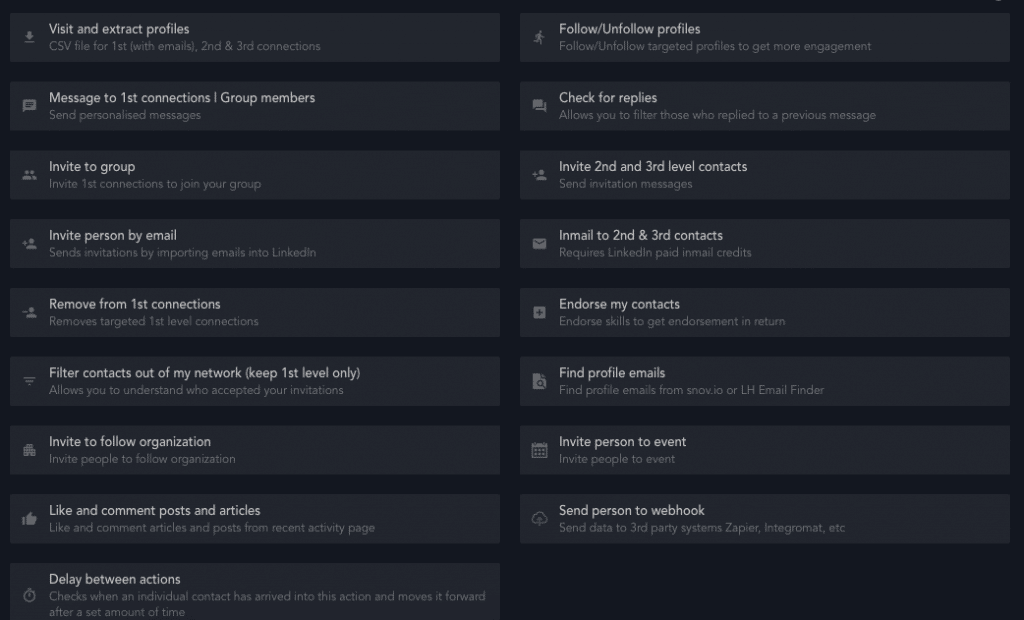Select Invite person by email
Screen dimensions: 1024x620
(255, 243)
